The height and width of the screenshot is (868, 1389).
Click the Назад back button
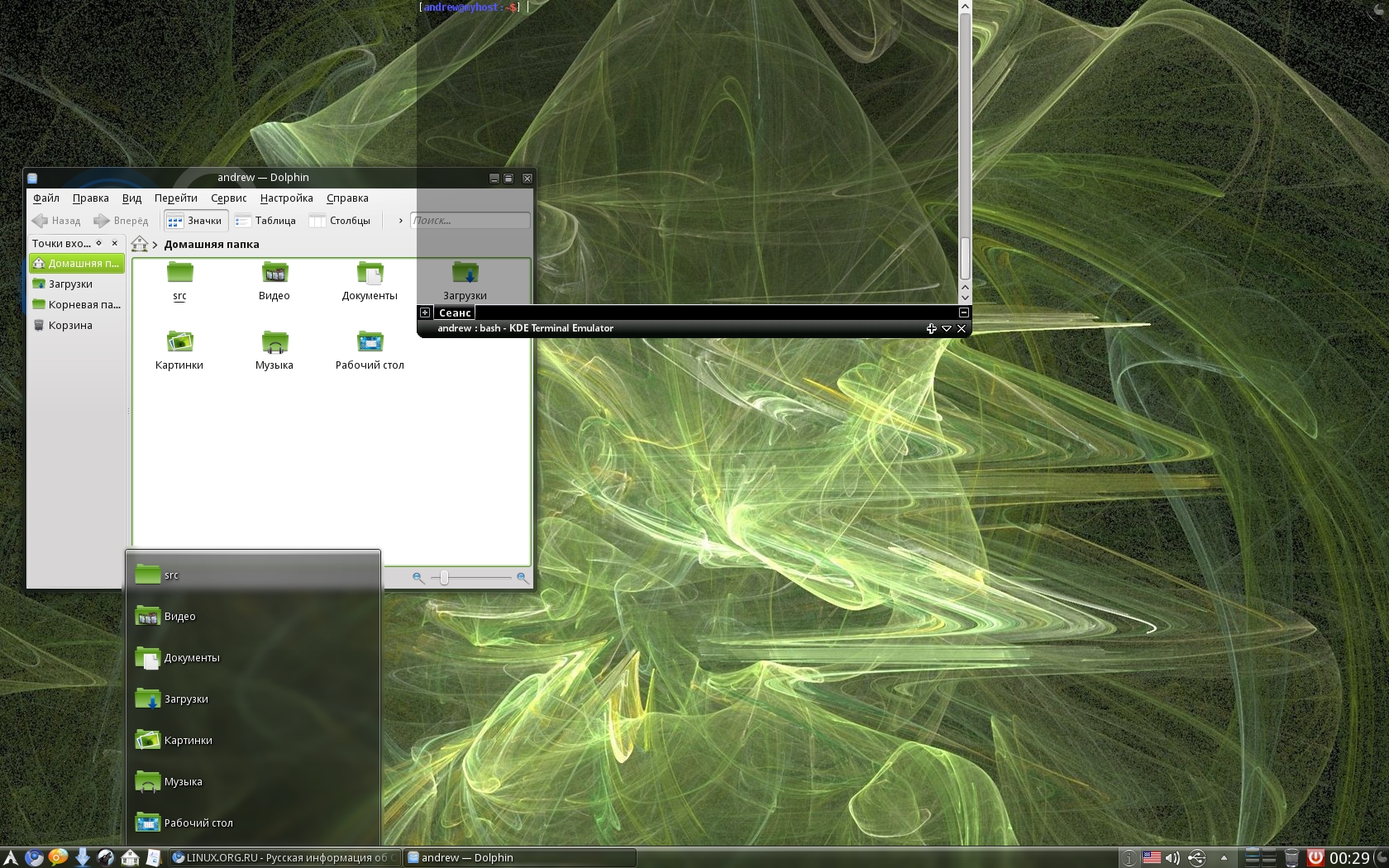tap(56, 221)
